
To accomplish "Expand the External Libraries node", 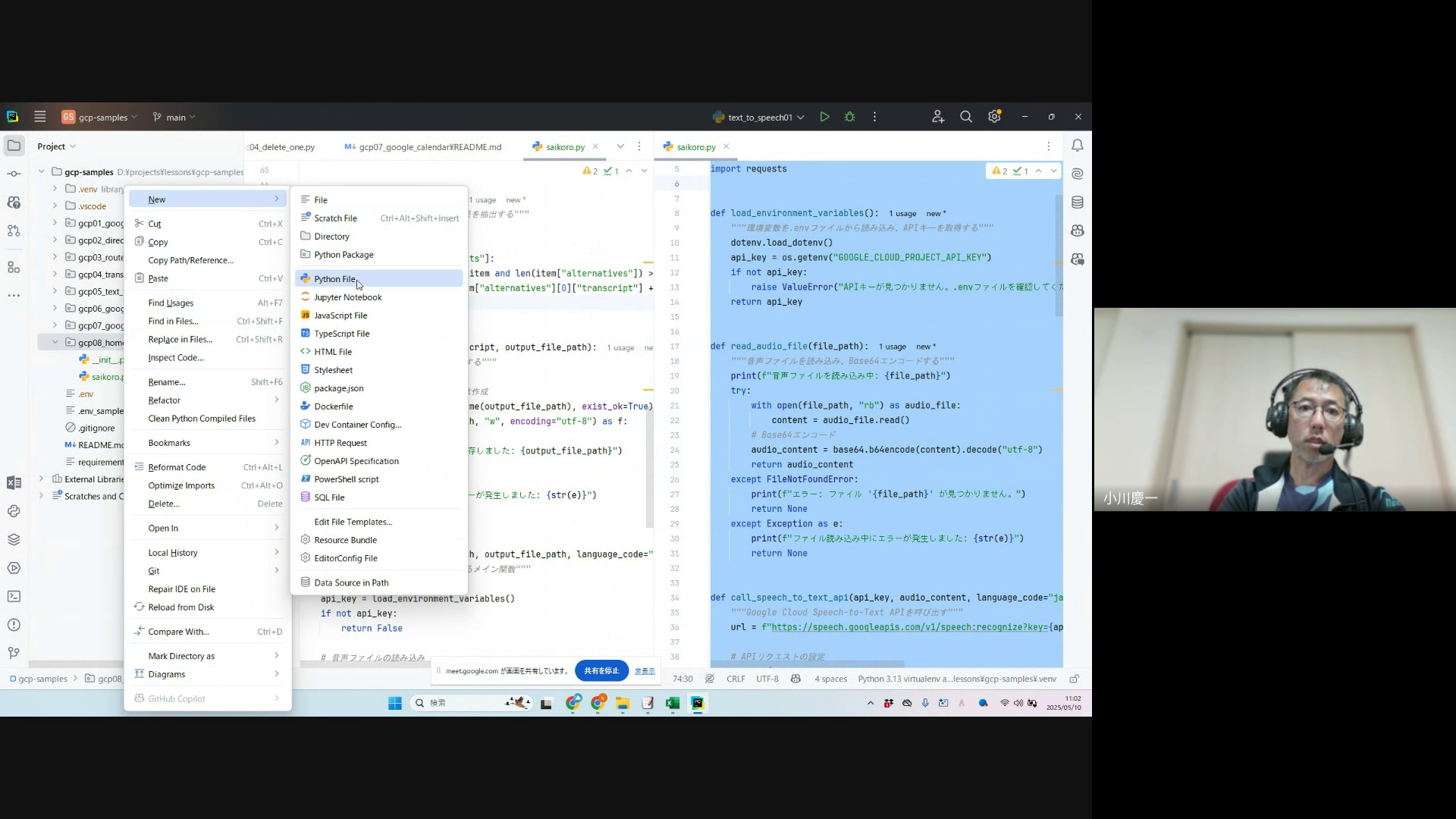I will [41, 479].
